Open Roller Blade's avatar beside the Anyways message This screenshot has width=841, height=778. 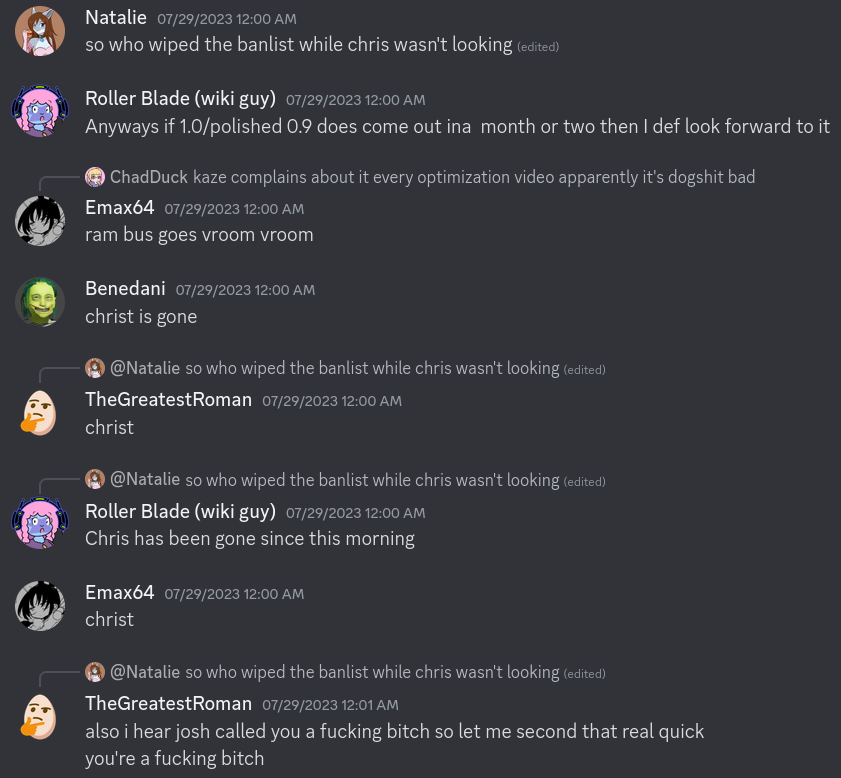[40, 111]
